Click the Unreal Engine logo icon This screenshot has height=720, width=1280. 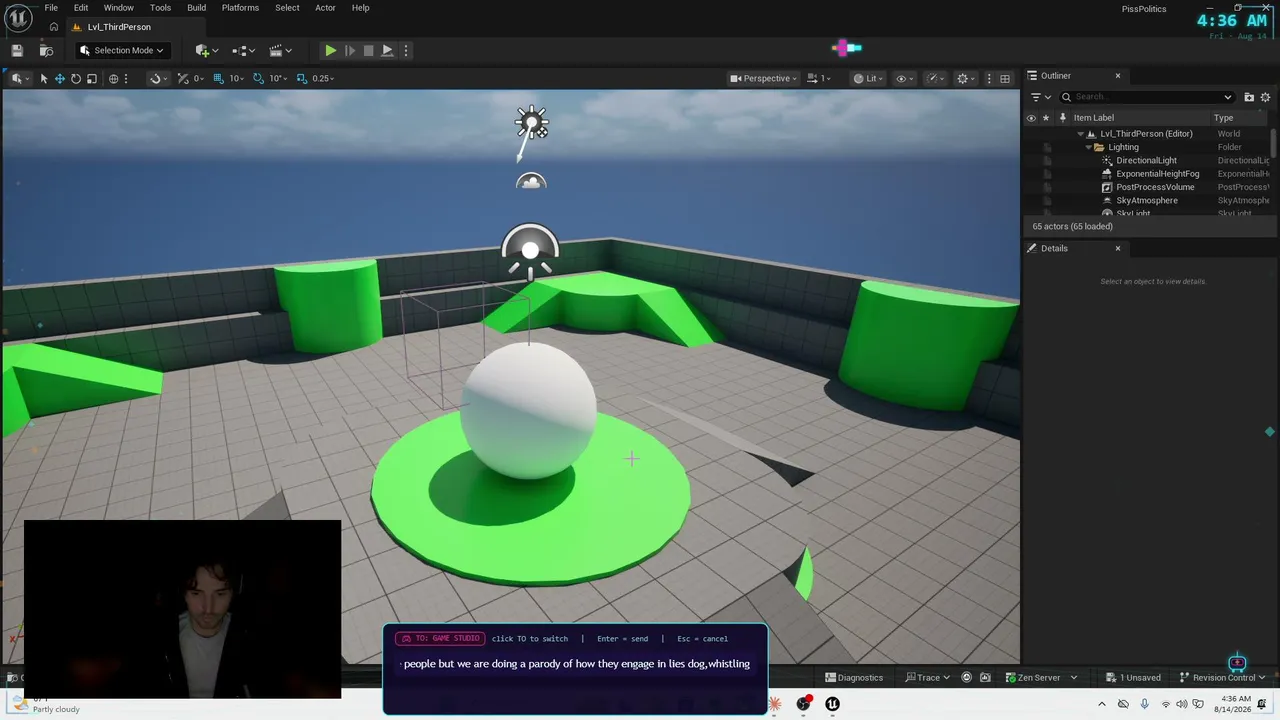(x=18, y=18)
